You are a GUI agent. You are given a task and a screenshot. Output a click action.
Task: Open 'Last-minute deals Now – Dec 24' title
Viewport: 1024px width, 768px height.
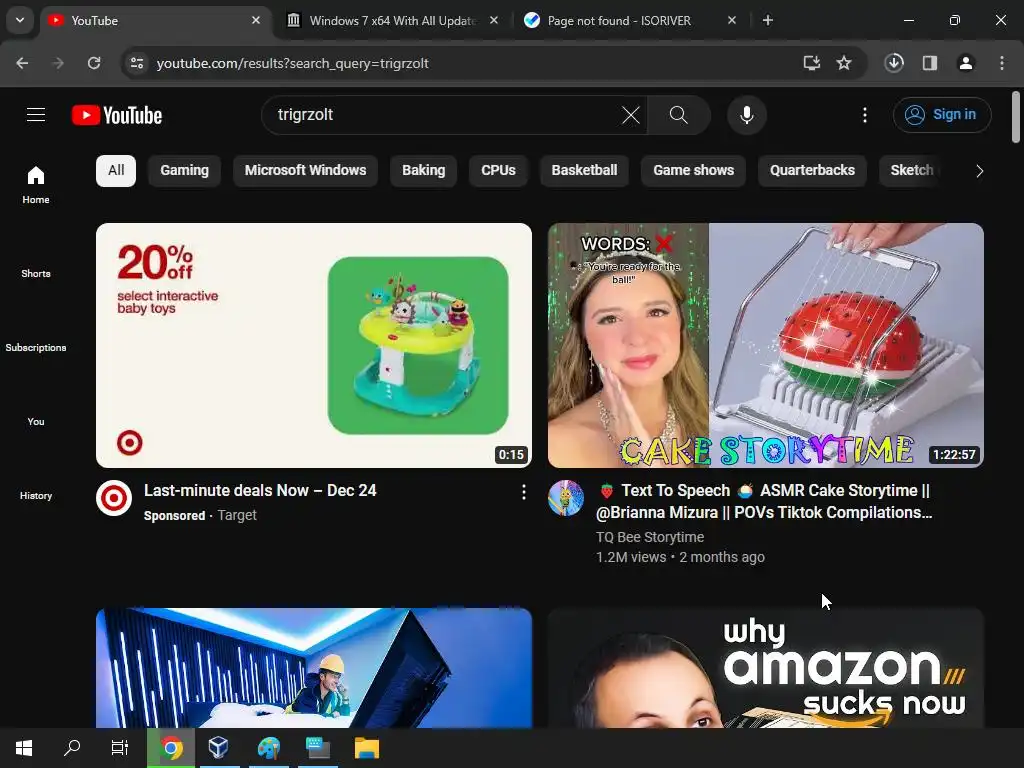coord(260,490)
